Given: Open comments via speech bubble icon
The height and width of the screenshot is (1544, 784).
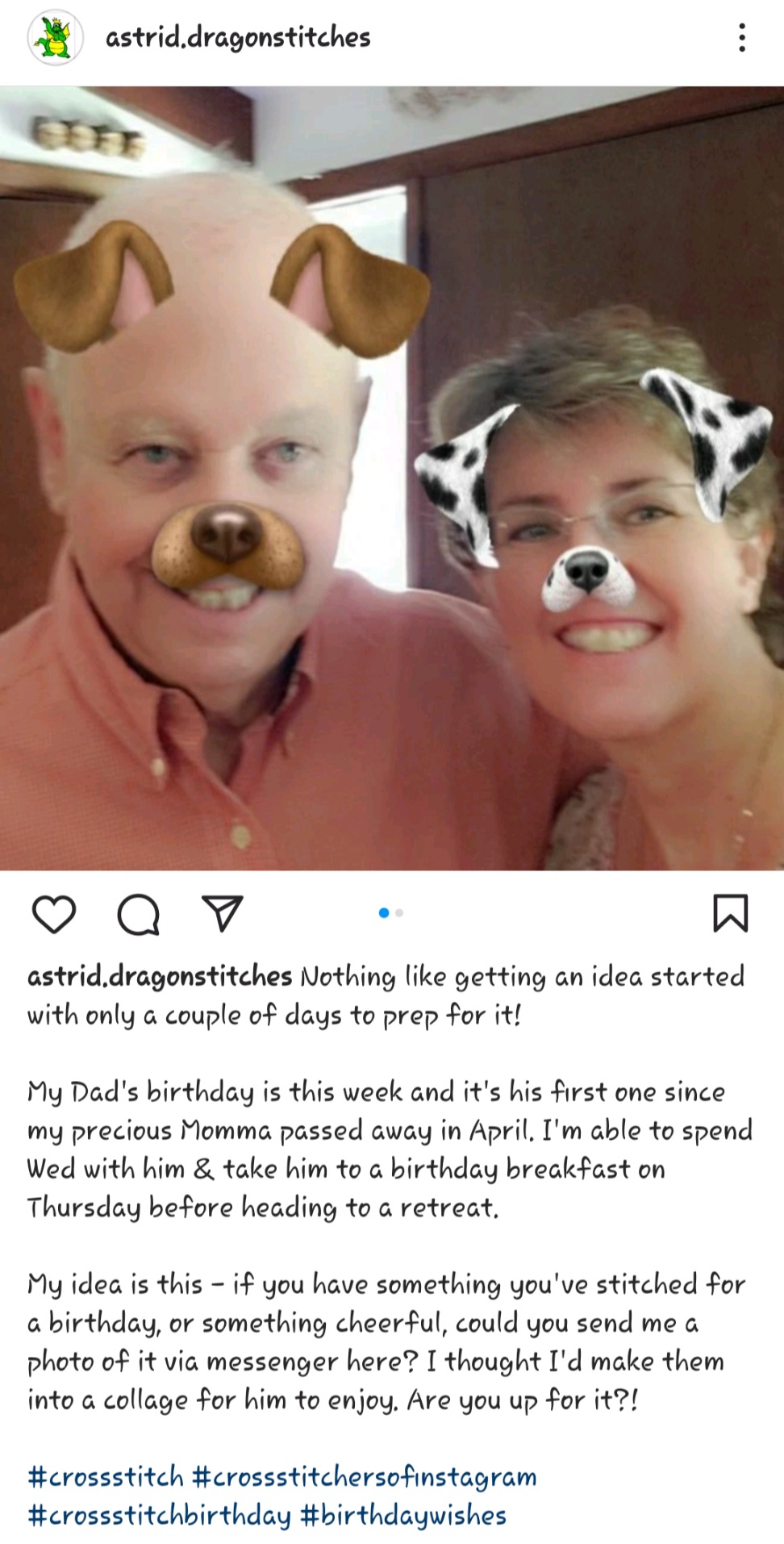Looking at the screenshot, I should click(138, 914).
